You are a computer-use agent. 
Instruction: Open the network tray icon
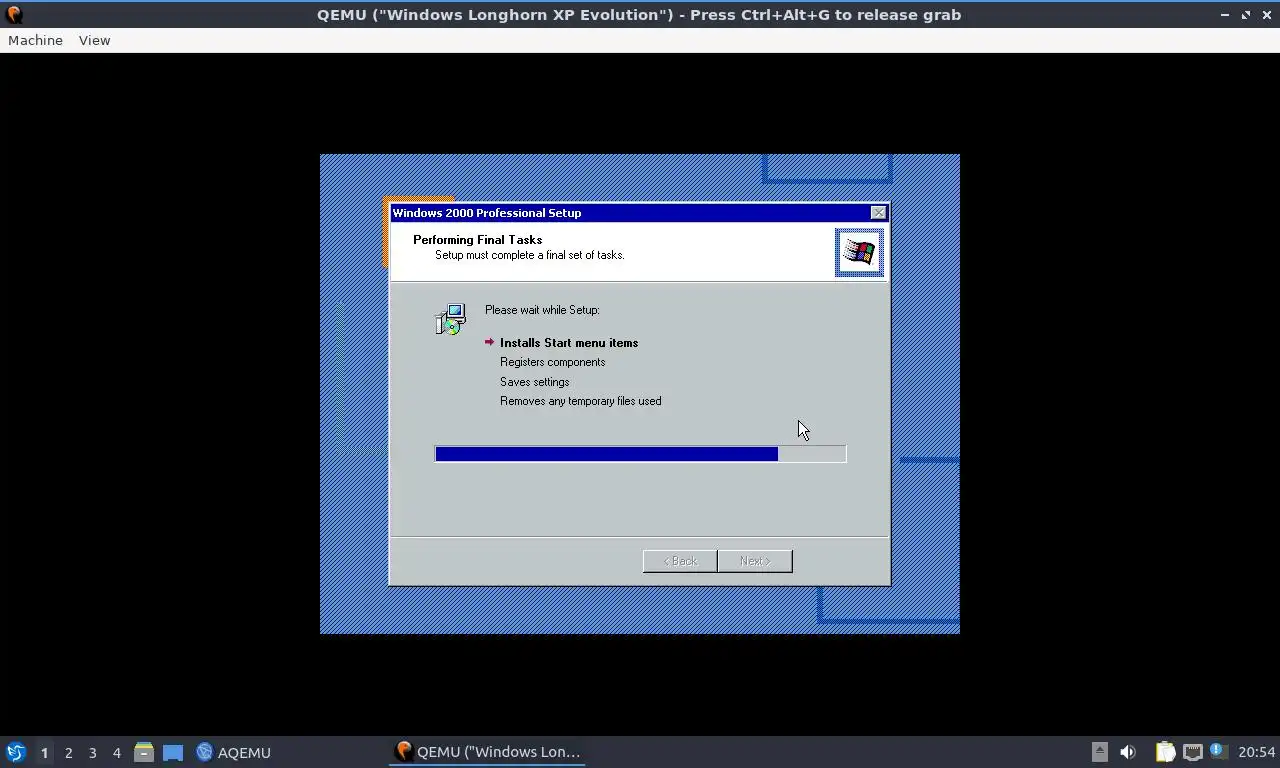[1192, 752]
